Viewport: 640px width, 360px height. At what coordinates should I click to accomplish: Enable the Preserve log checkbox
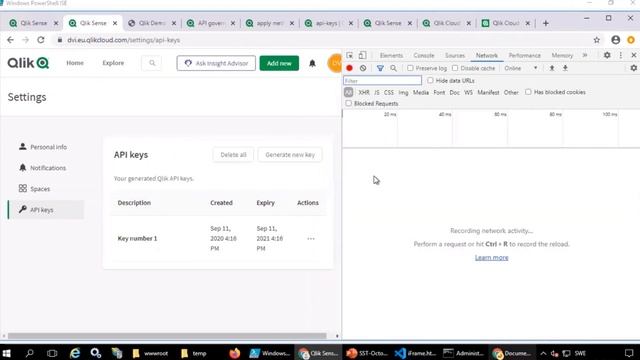(410, 68)
